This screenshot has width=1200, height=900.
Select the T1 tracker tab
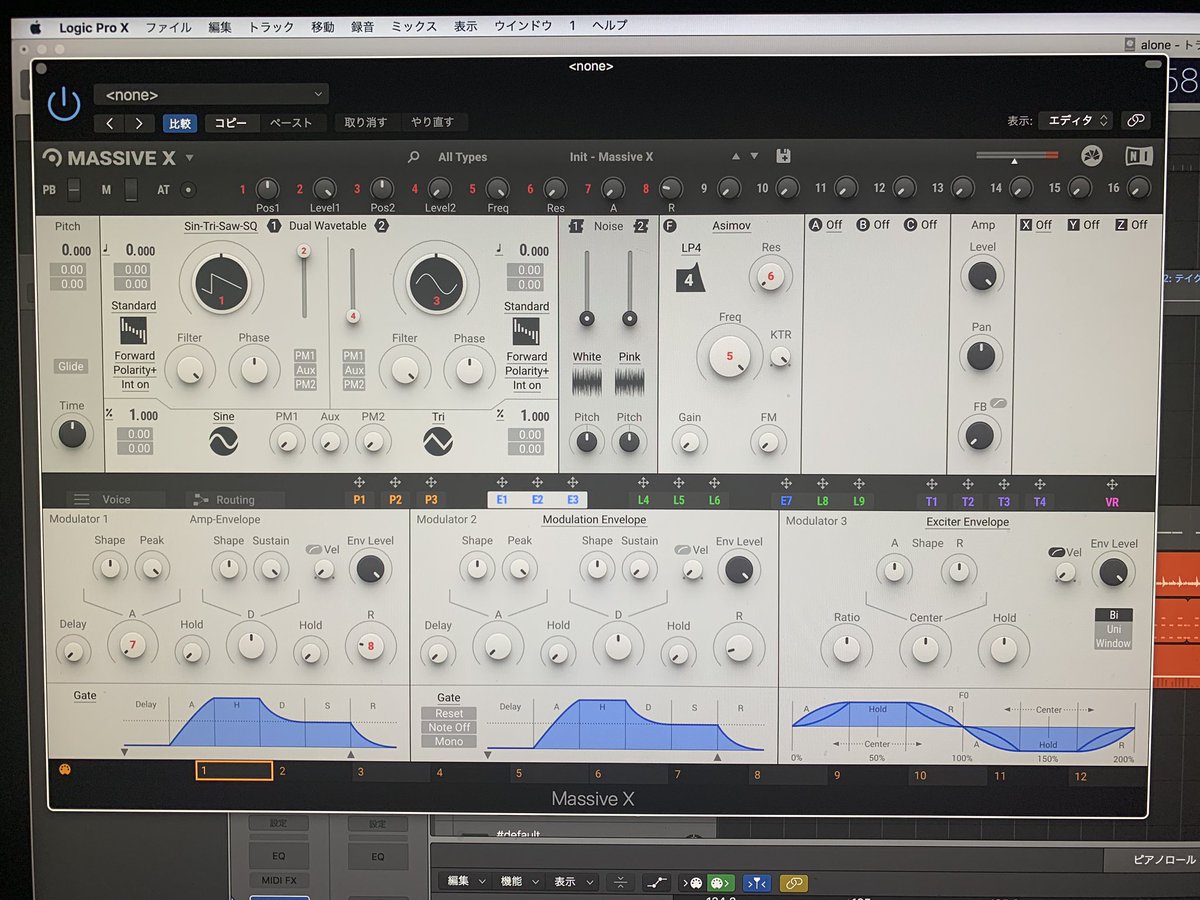pos(932,500)
